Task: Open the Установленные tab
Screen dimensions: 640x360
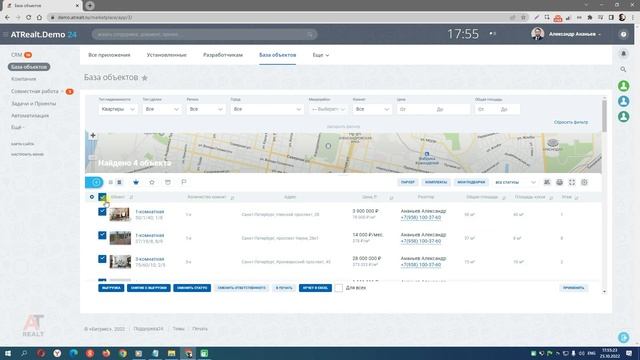Action: click(167, 55)
